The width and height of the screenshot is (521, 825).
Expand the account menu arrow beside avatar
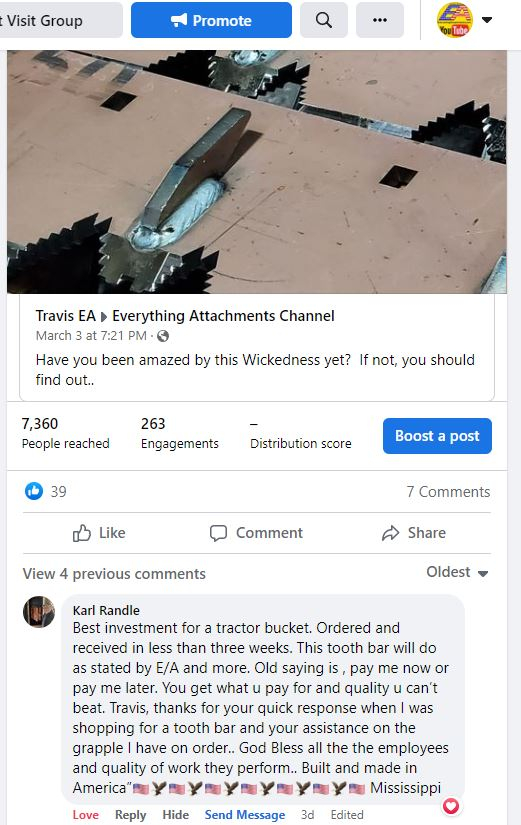point(487,20)
